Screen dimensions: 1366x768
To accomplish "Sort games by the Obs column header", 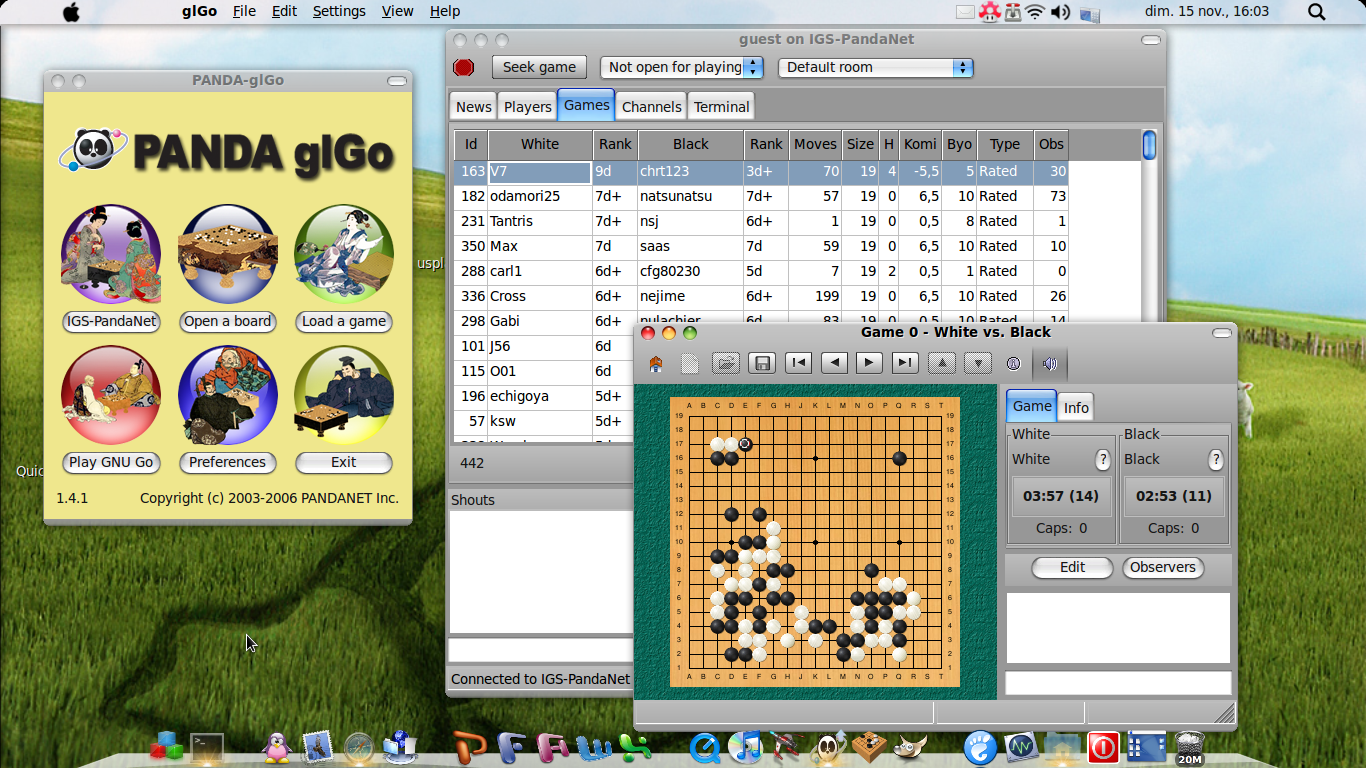I will pos(1051,144).
